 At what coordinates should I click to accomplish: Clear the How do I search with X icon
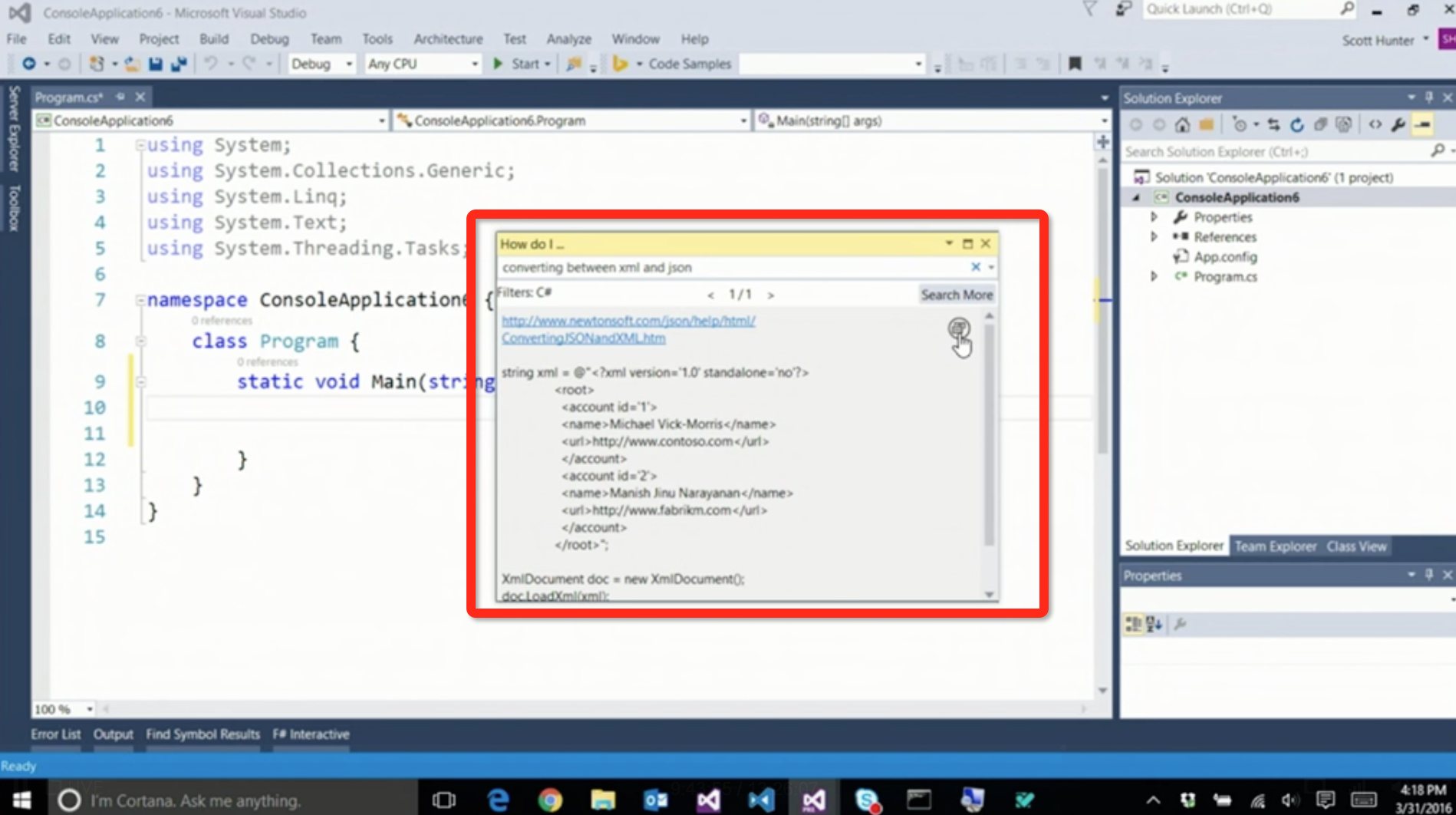pos(976,267)
